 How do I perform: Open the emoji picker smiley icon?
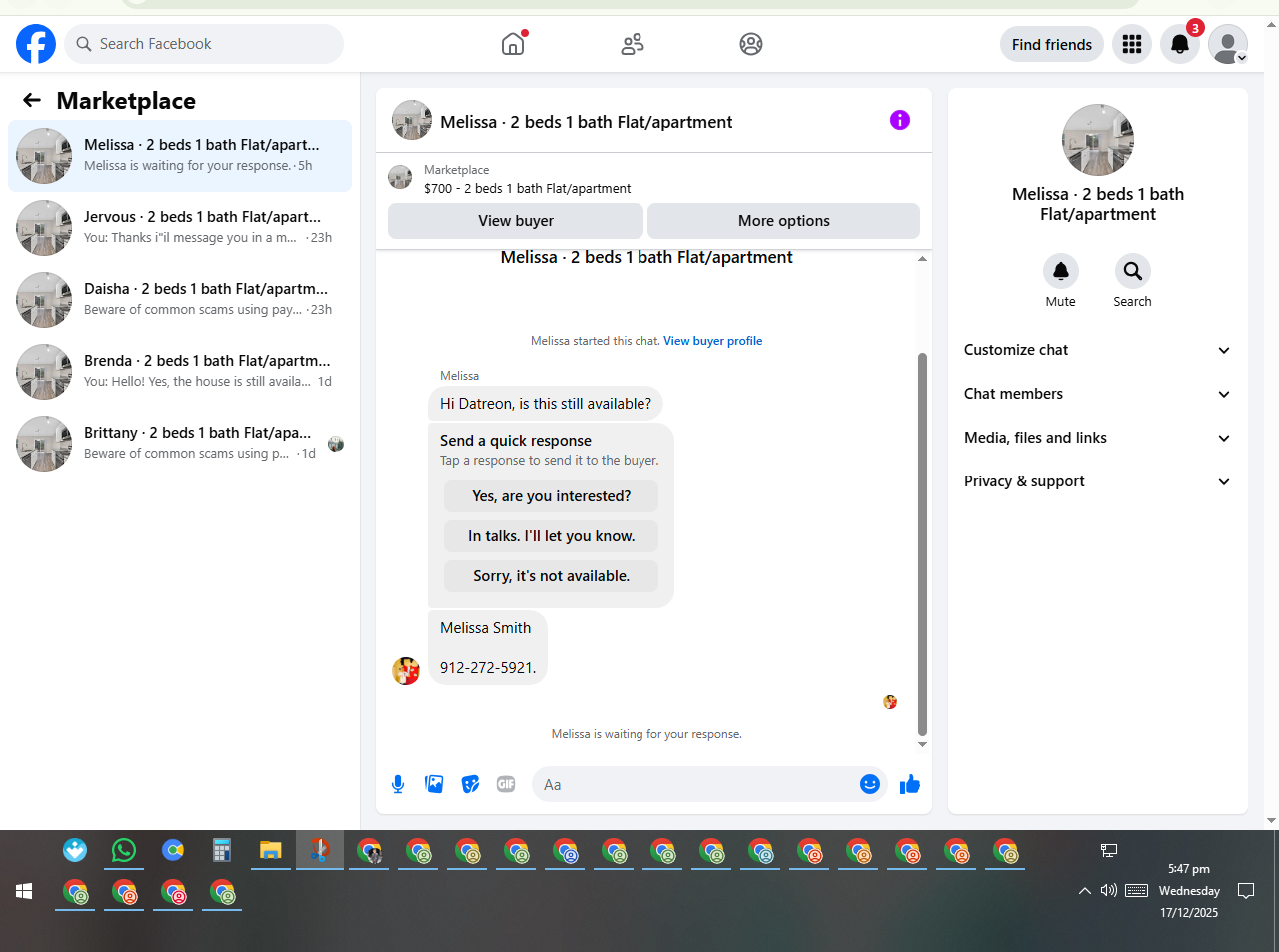(x=870, y=784)
